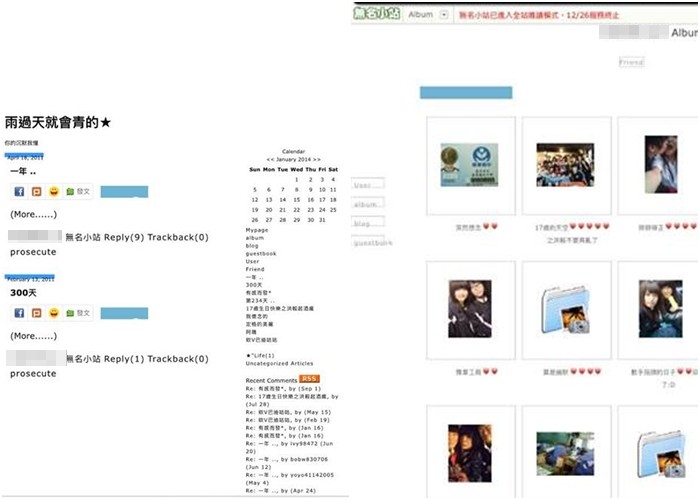Expand (More......) under 300天 post
The width and height of the screenshot is (700, 500).
tap(33, 336)
